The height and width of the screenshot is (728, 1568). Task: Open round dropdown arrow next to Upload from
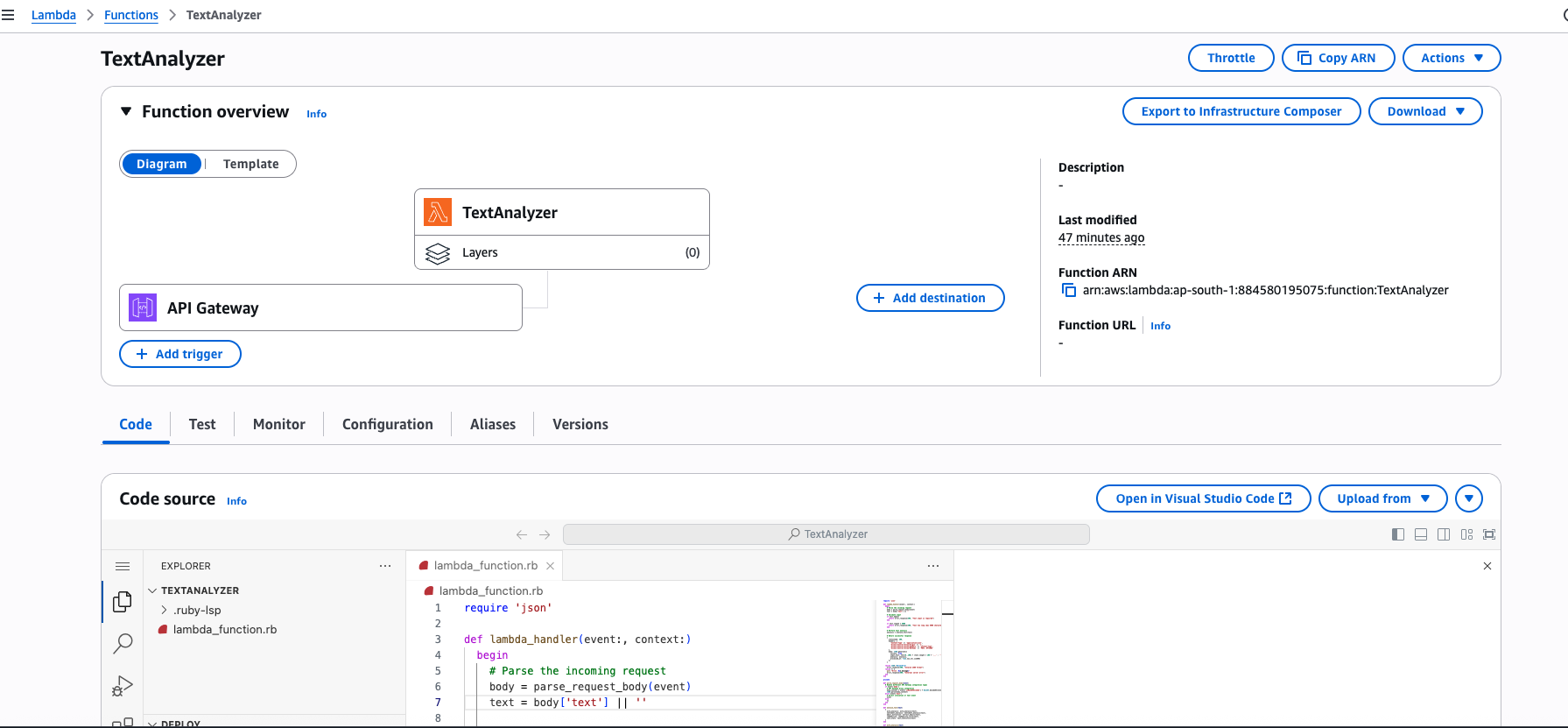(x=1469, y=498)
